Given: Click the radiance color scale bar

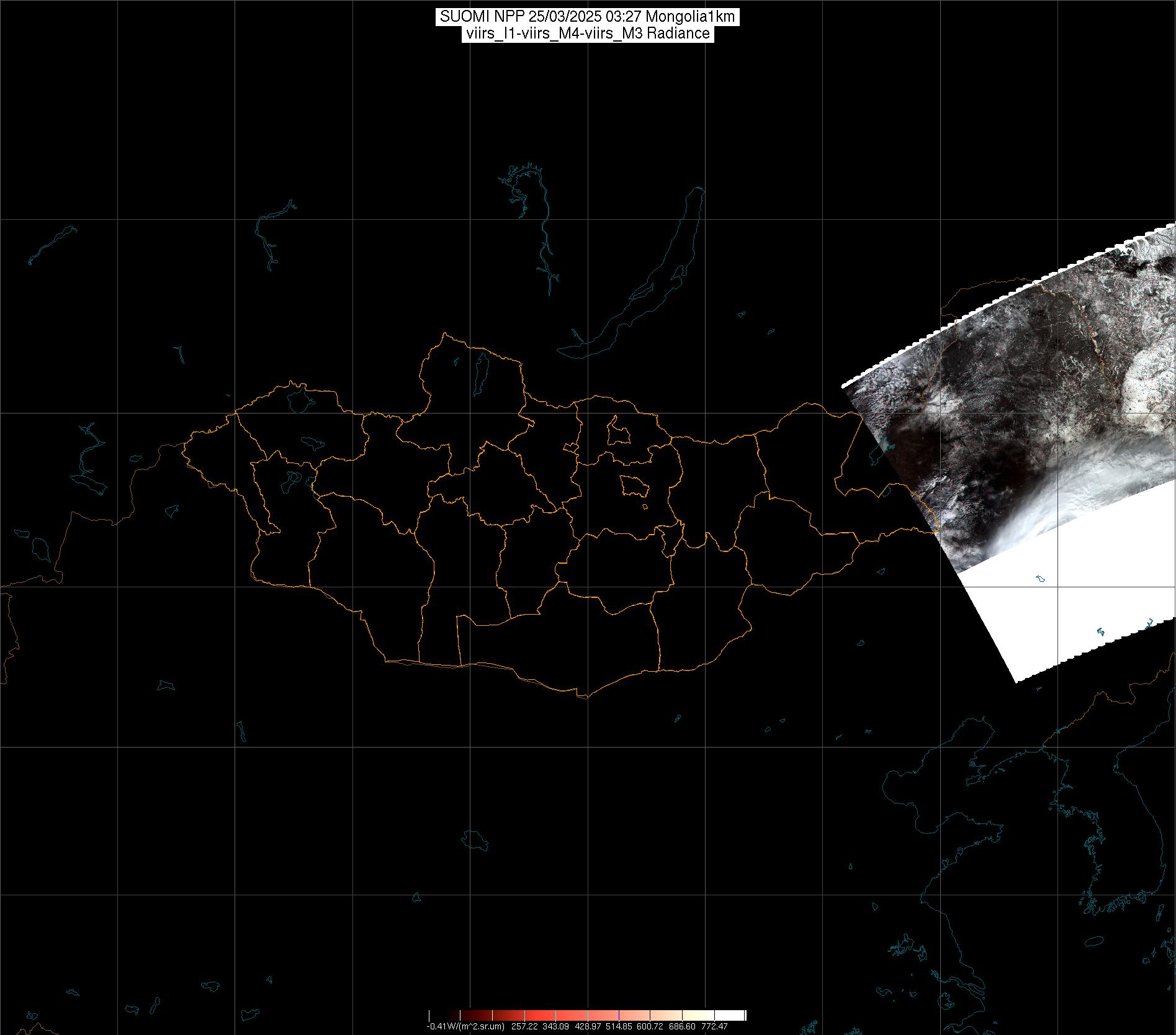Looking at the screenshot, I should (x=587, y=1015).
